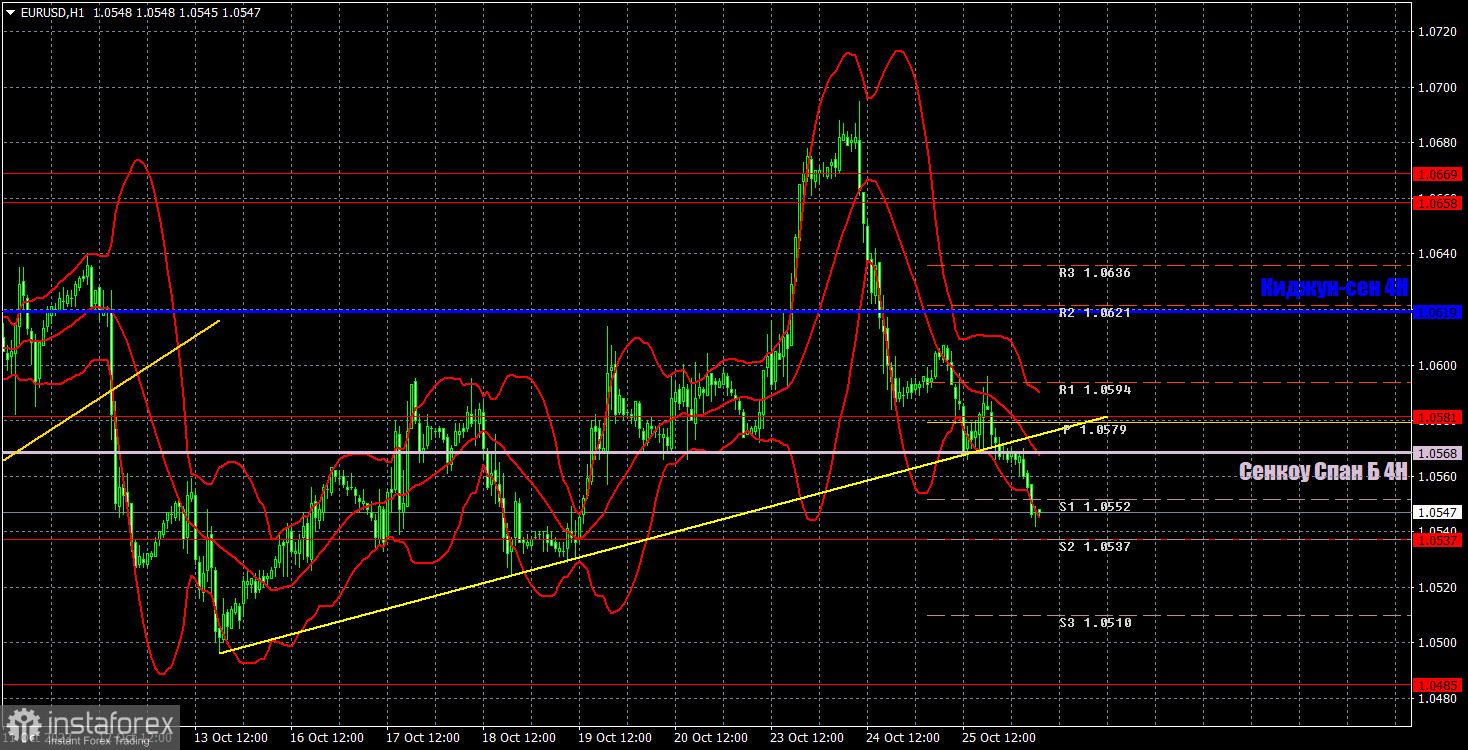Click the 13 Oct 12:00 time label

[x=230, y=738]
